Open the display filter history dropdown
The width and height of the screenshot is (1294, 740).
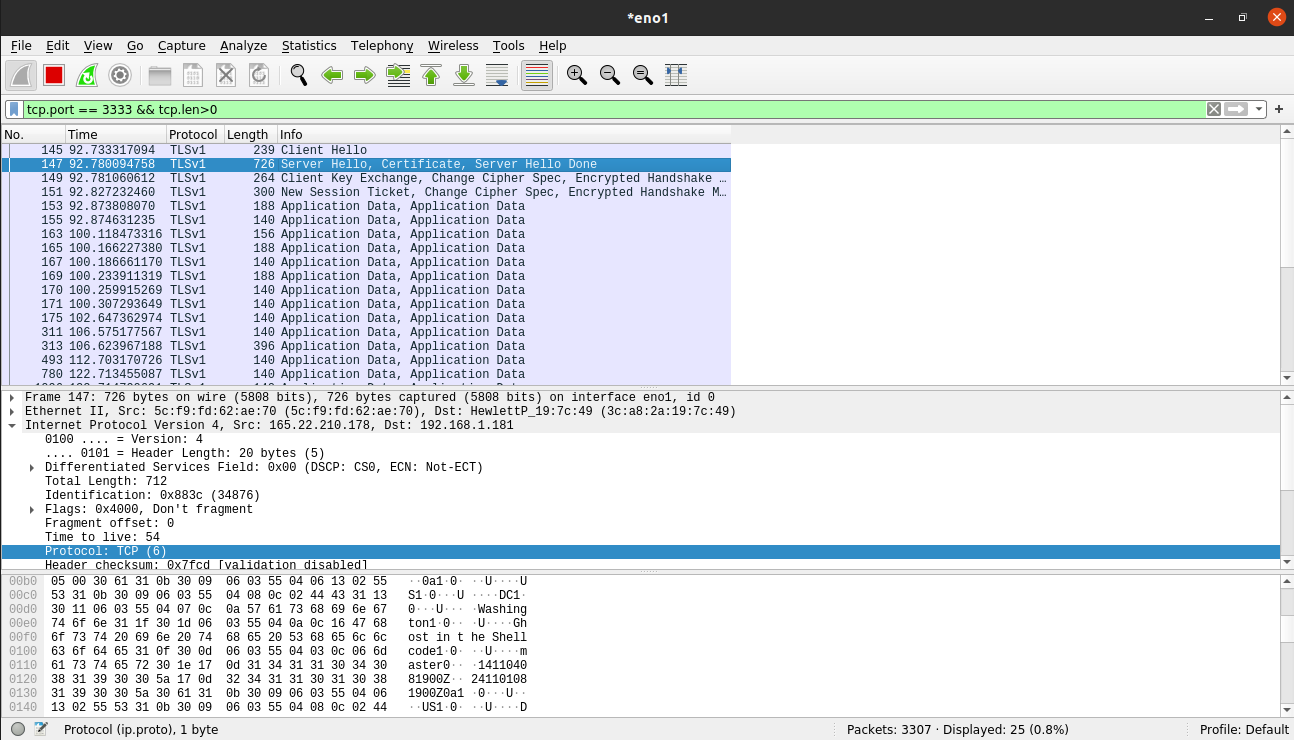pos(1259,109)
